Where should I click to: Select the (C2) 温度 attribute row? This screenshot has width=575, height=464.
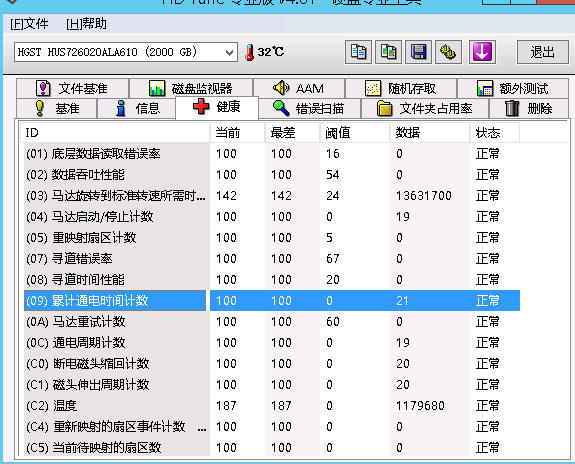272,406
